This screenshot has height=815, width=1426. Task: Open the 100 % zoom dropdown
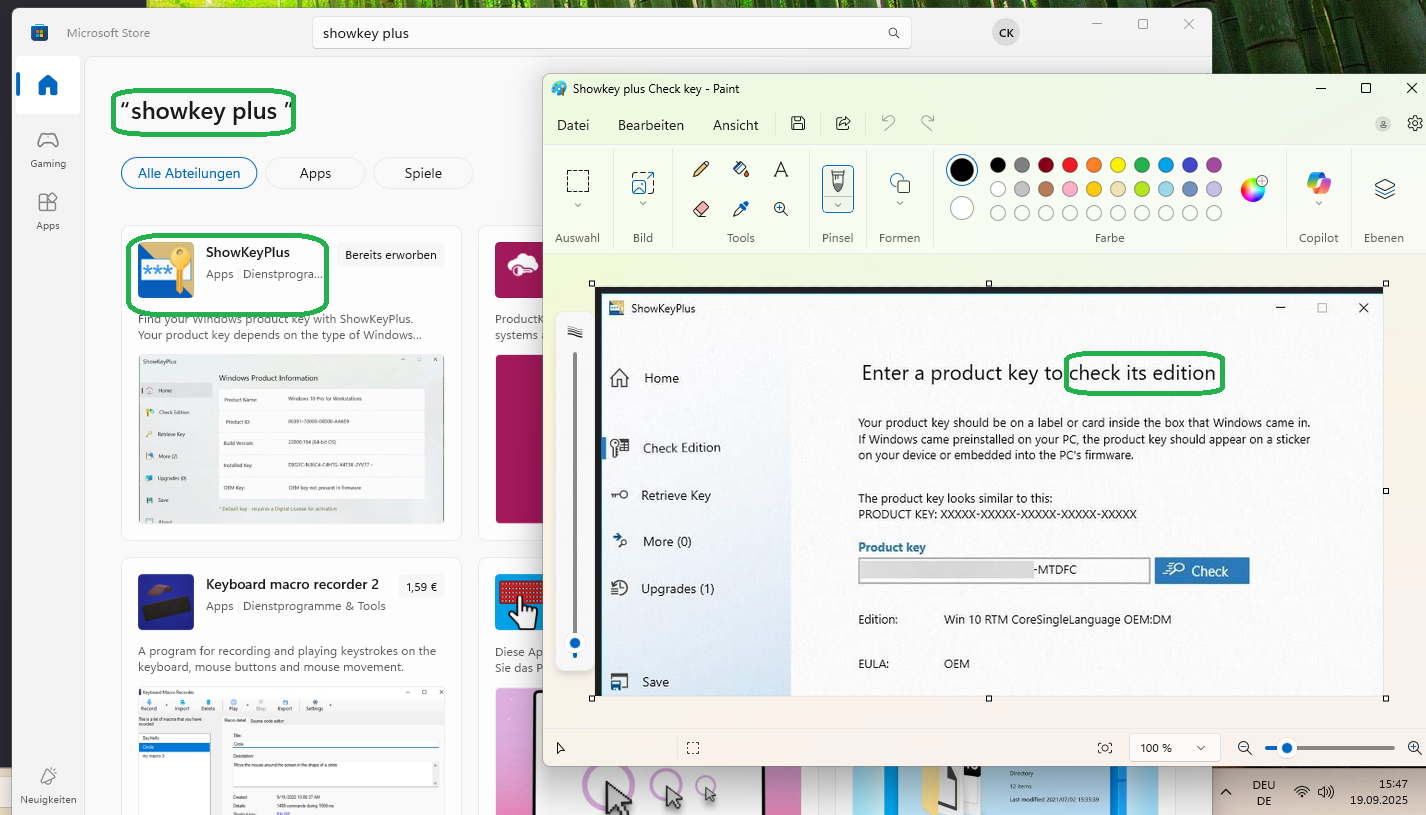point(1175,748)
